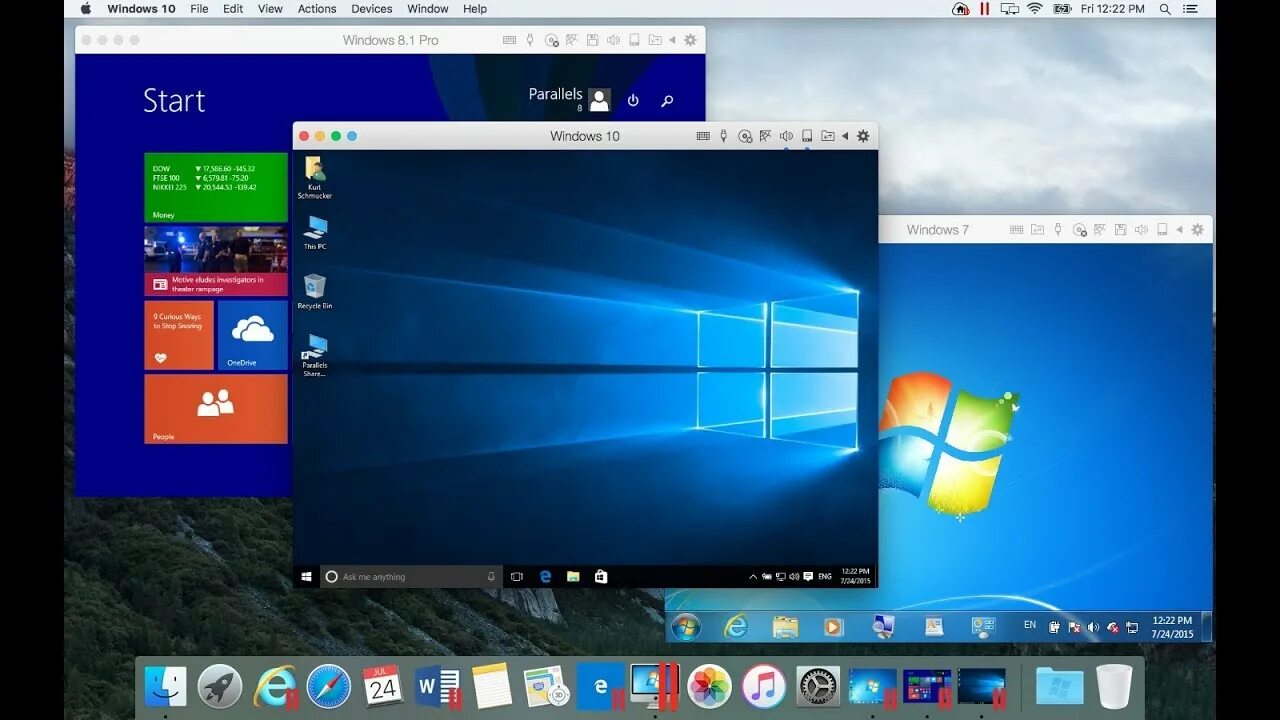Open CD/DVD icon in Windows 10 title bar
Image resolution: width=1280 pixels, height=720 pixels.
[x=745, y=136]
